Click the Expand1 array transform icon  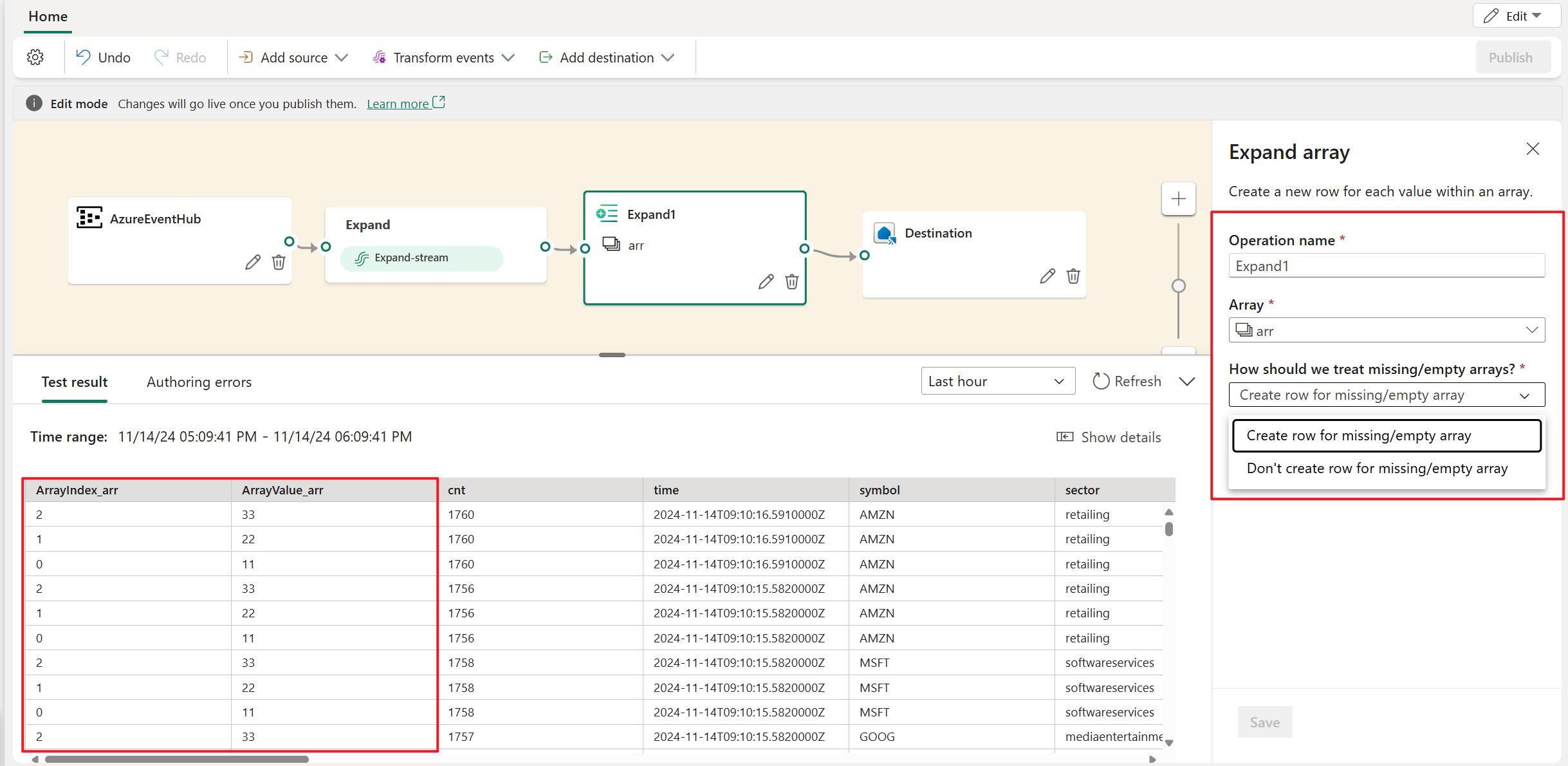click(606, 213)
